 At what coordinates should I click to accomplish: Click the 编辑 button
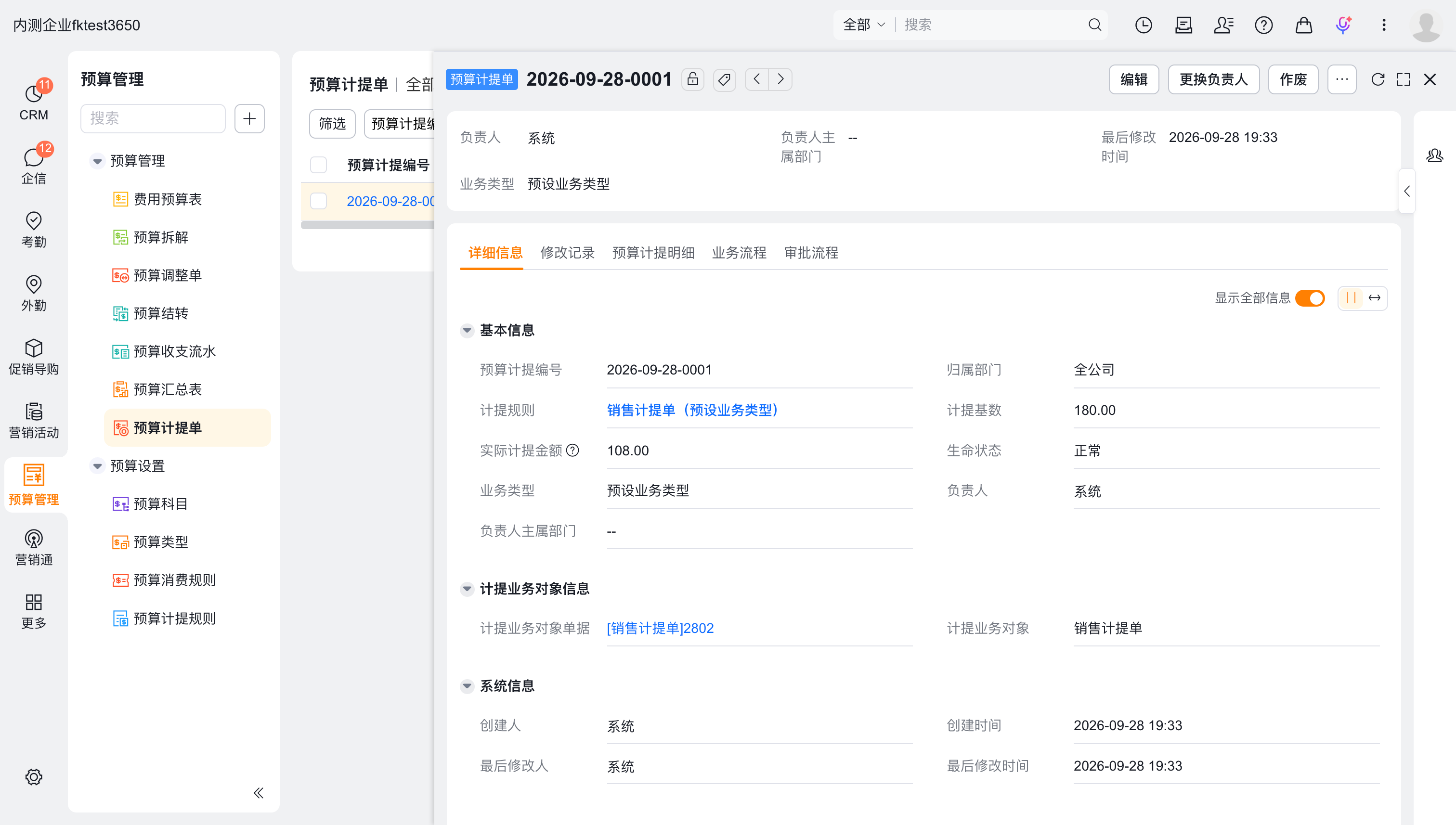click(x=1133, y=79)
